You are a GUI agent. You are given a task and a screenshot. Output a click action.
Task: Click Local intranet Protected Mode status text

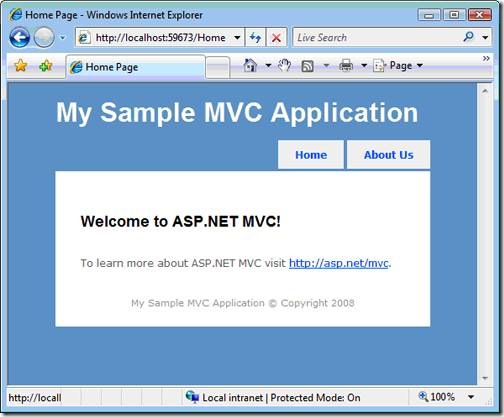(281, 398)
